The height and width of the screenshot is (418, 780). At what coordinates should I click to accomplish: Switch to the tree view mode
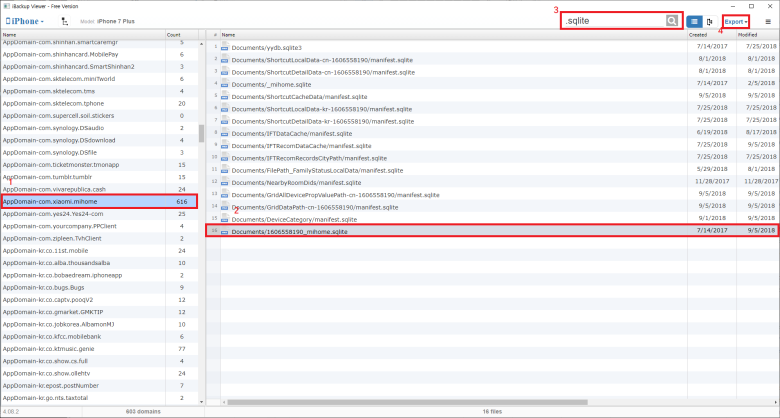coord(710,21)
